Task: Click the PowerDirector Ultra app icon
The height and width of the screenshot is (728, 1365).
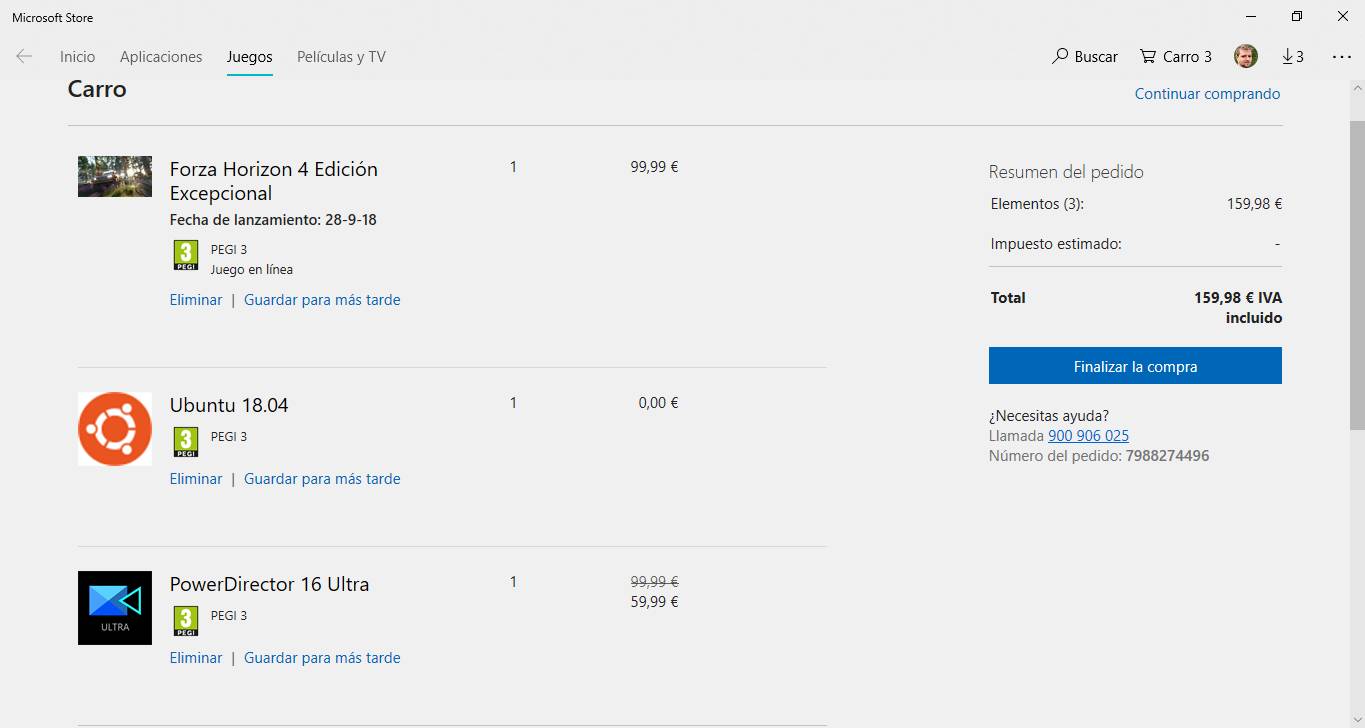Action: tap(115, 608)
